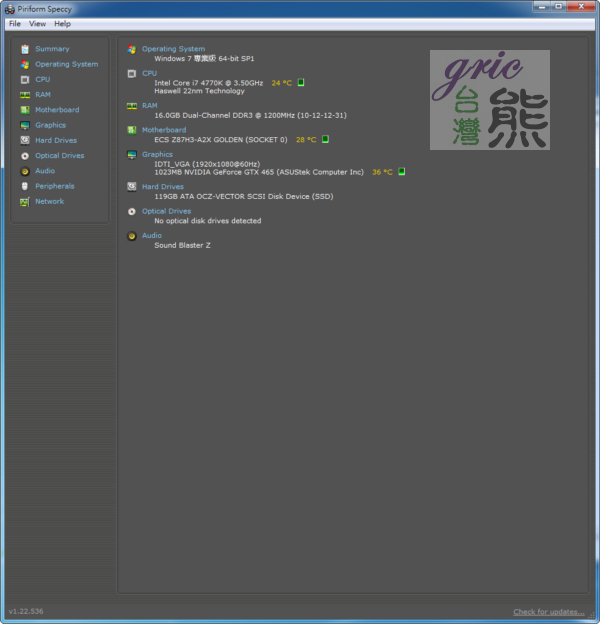The height and width of the screenshot is (624, 600).
Task: Click the Optical Drives disc icon in summary
Action: coord(132,212)
